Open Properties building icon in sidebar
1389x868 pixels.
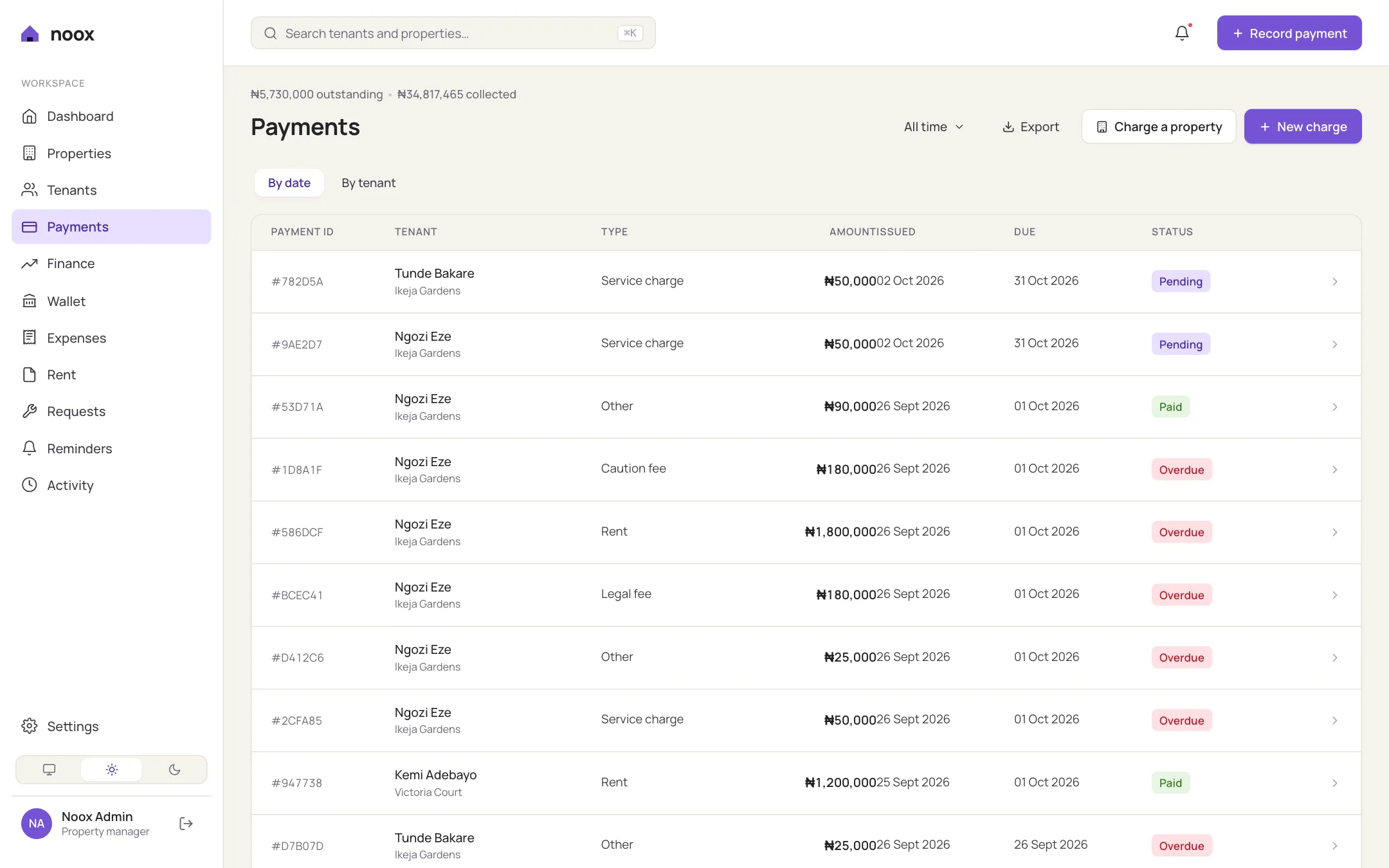pyautogui.click(x=30, y=153)
